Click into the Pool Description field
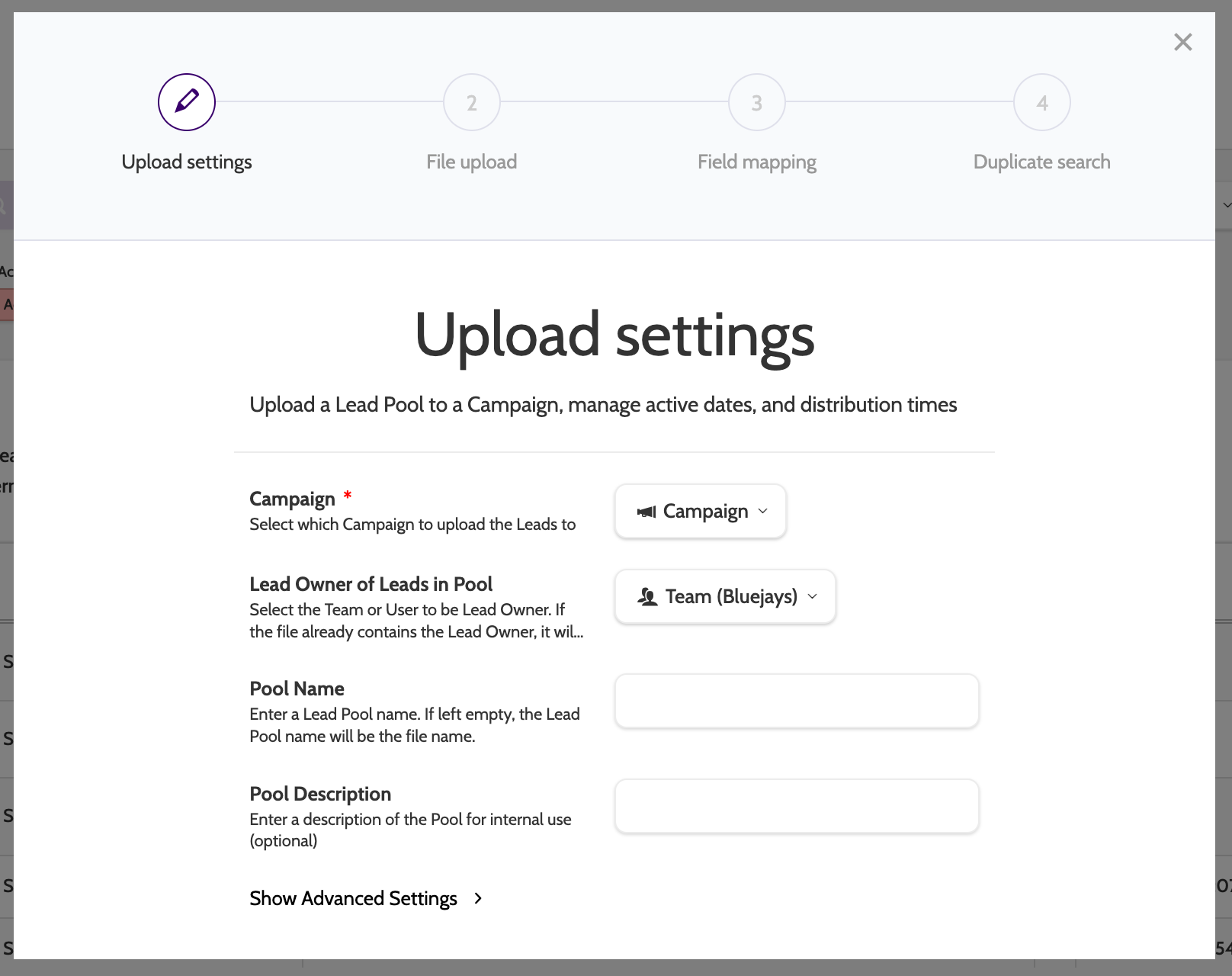 797,807
